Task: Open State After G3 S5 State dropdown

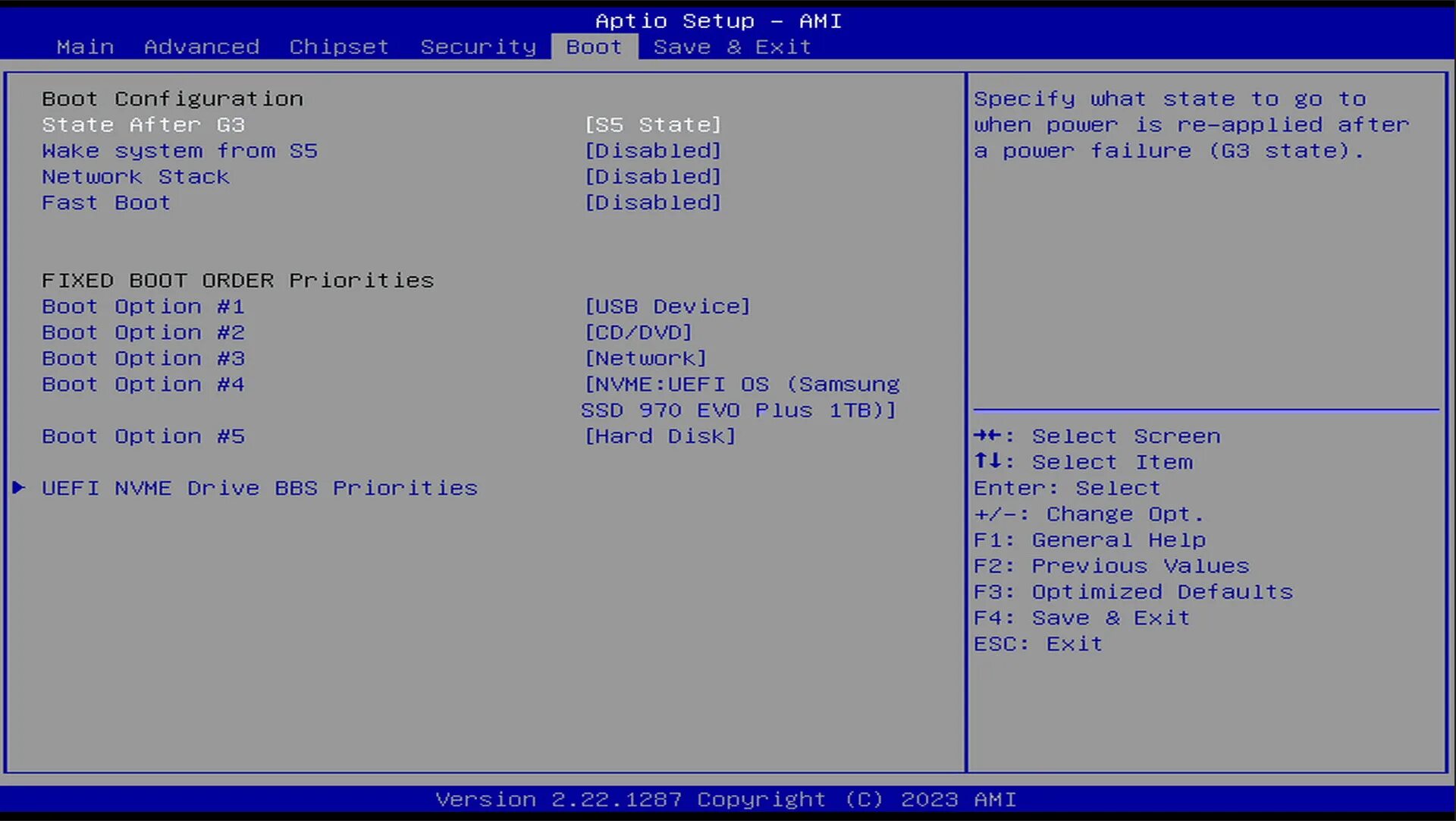Action: coord(652,125)
